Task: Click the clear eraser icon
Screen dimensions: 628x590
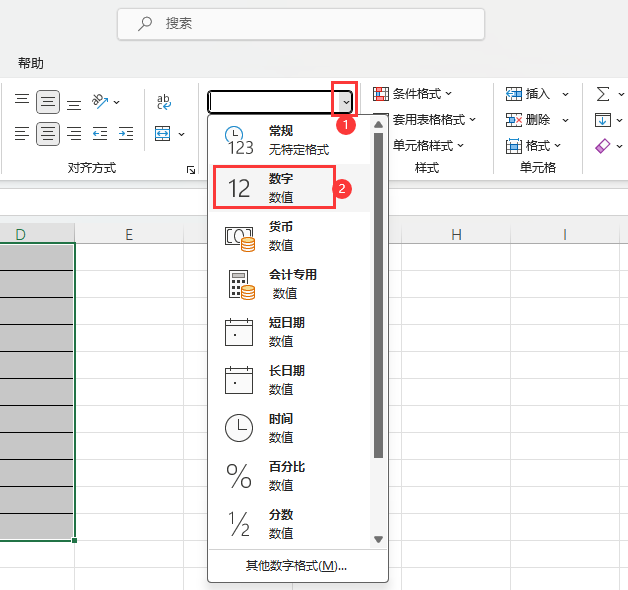Action: pyautogui.click(x=603, y=146)
